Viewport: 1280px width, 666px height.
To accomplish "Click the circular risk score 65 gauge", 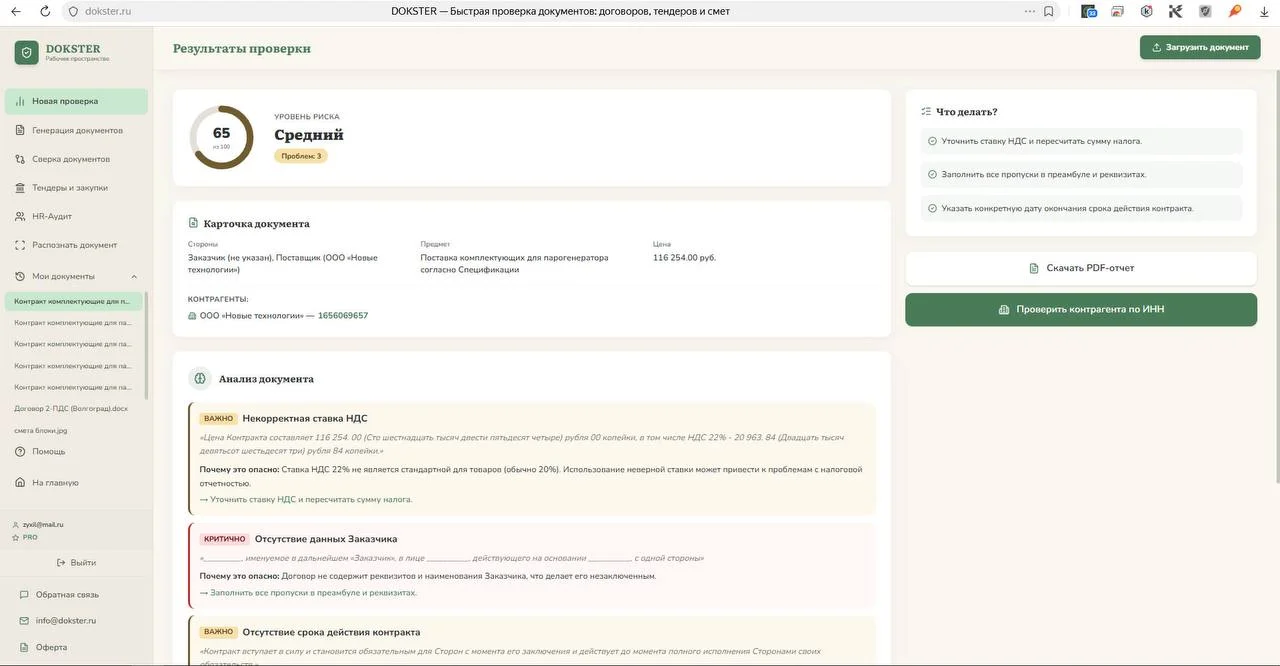I will [222, 137].
